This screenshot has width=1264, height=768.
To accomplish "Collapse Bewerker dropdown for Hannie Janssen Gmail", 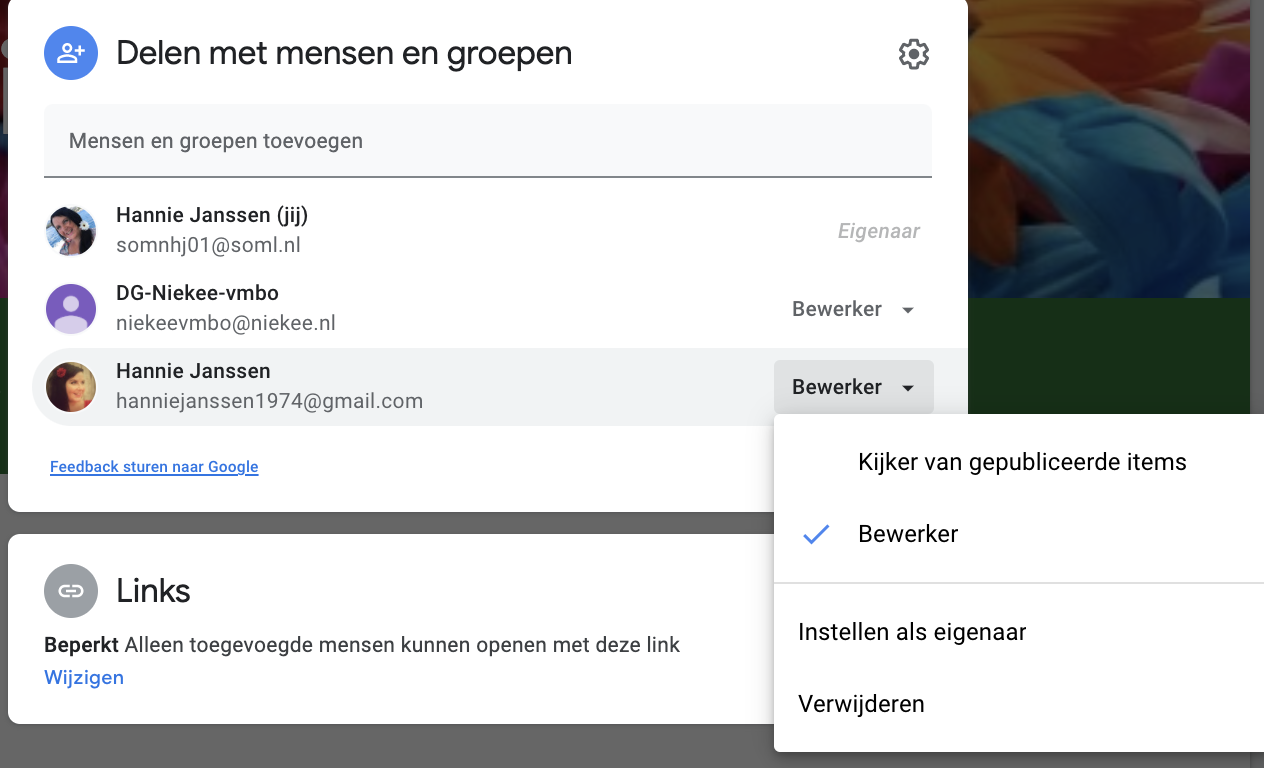I will 853,387.
